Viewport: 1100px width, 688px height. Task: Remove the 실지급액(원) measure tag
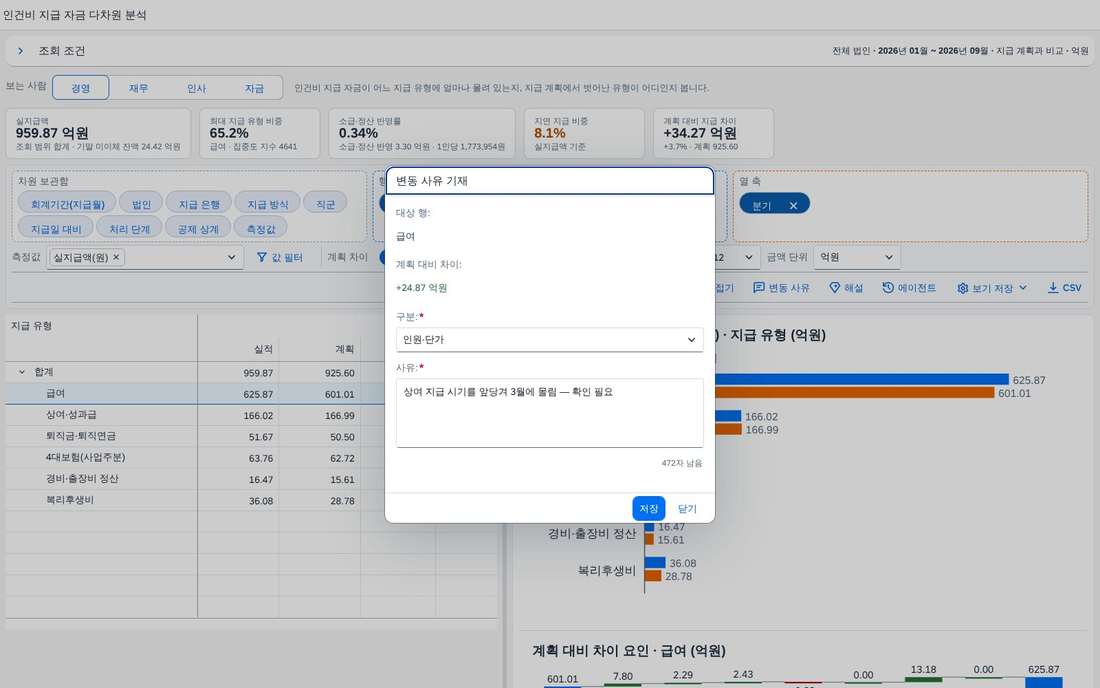(116, 257)
